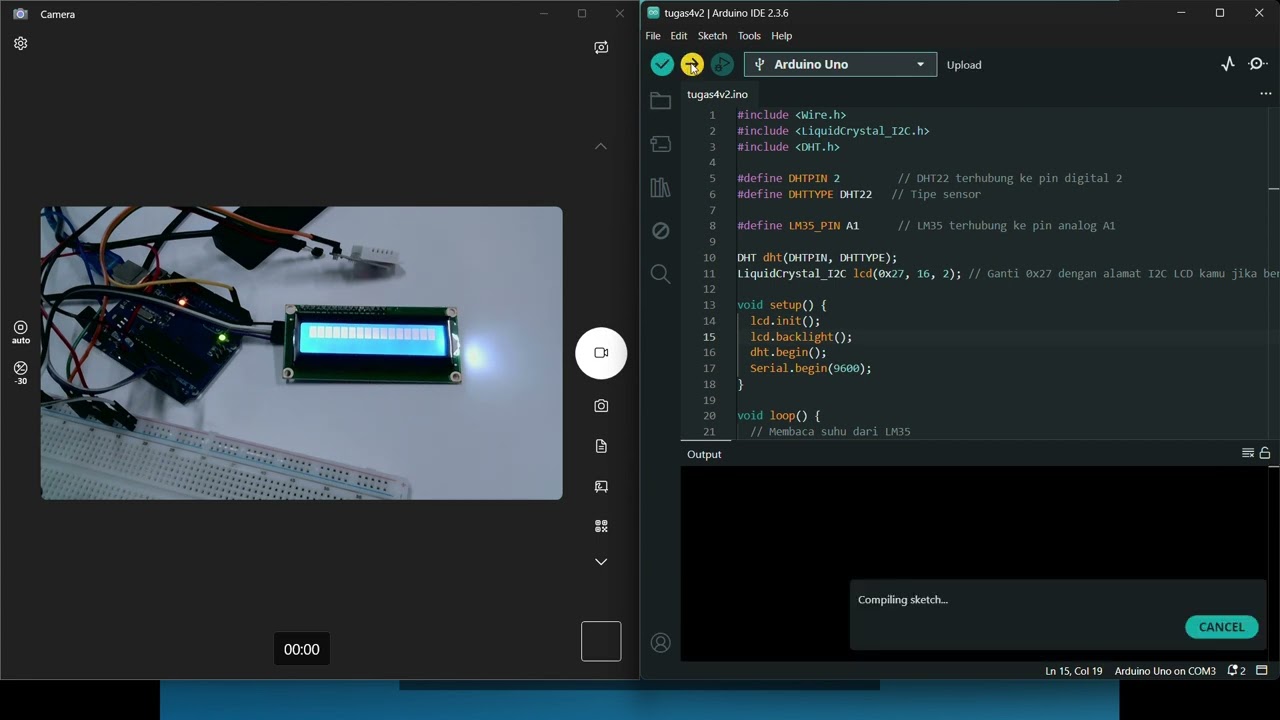Screen dimensions: 1280x720
Task: Switch to document scan mode in Camera
Action: point(601,446)
